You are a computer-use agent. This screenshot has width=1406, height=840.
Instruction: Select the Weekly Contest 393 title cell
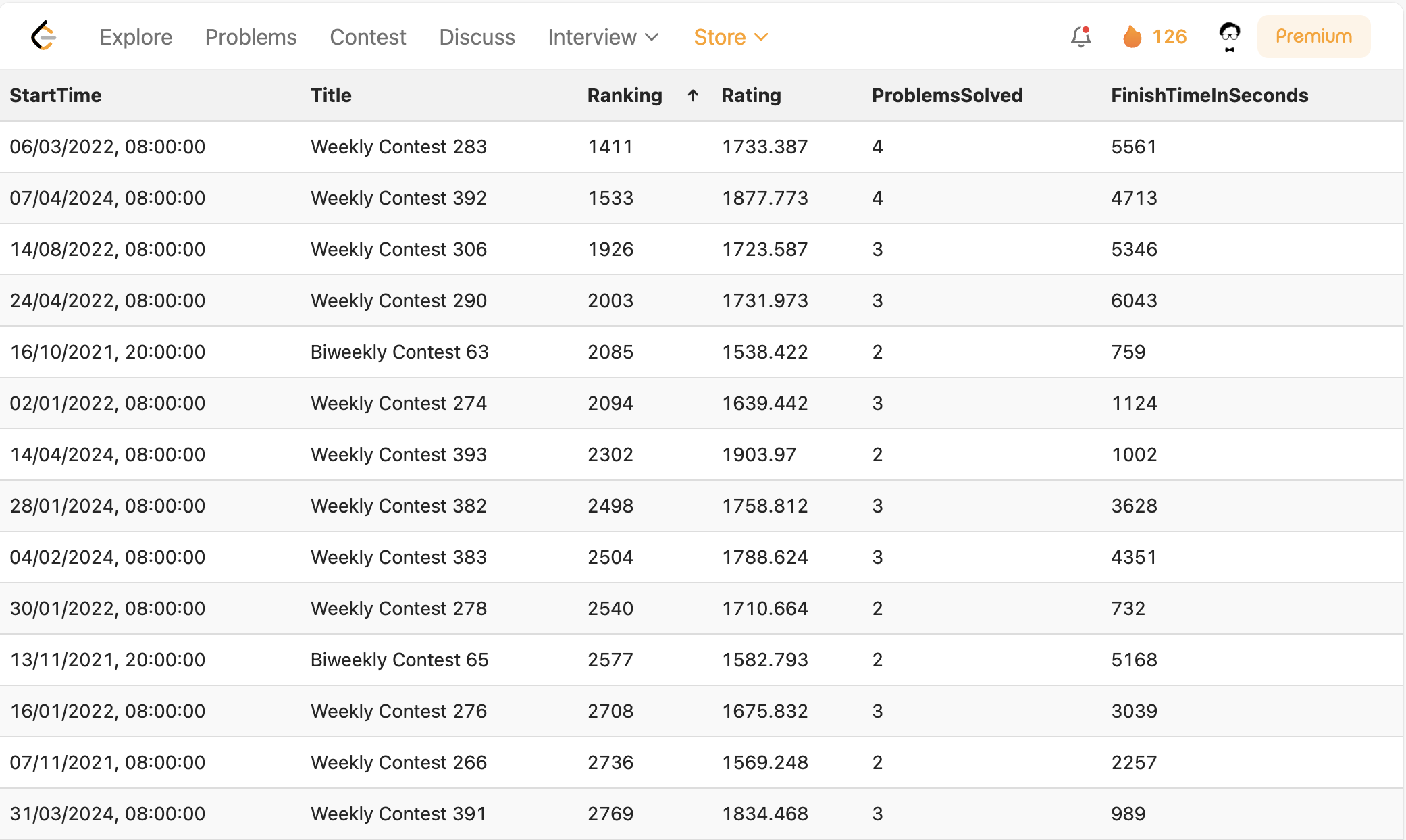coord(398,454)
